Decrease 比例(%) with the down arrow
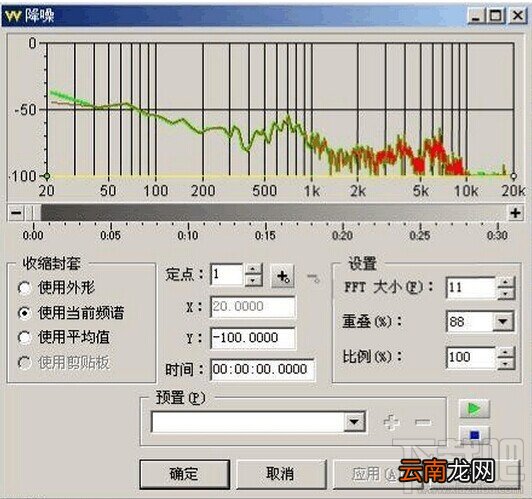Viewport: 532px width, 499px height. click(506, 363)
